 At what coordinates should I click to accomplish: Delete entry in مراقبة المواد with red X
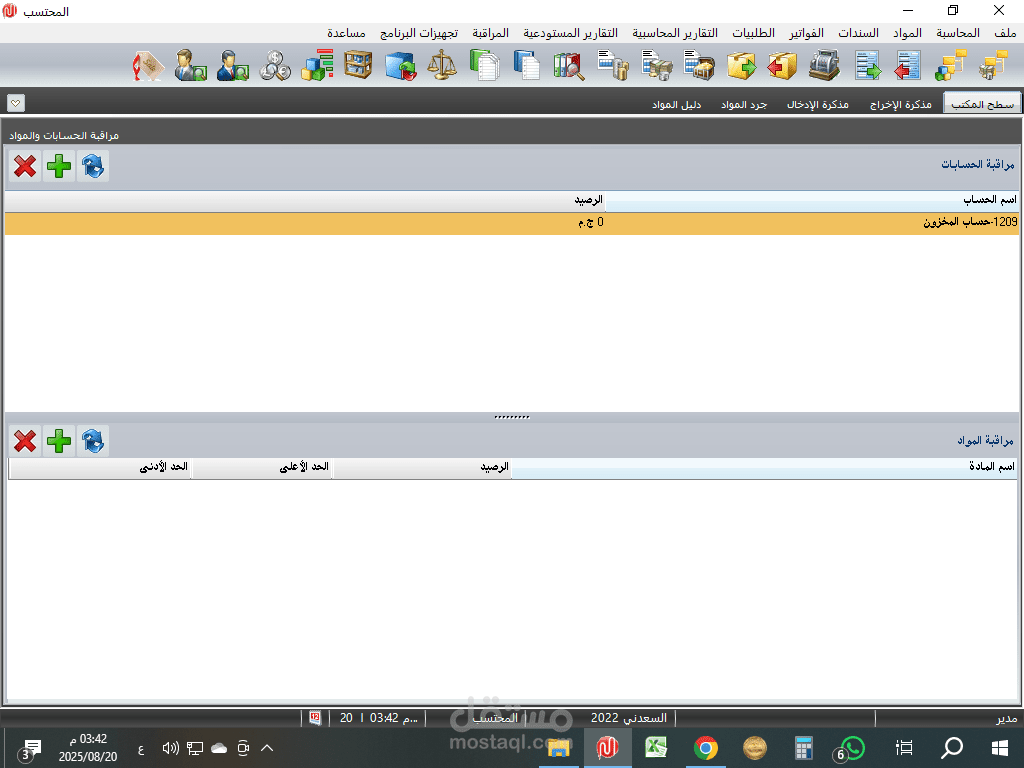pyautogui.click(x=25, y=441)
